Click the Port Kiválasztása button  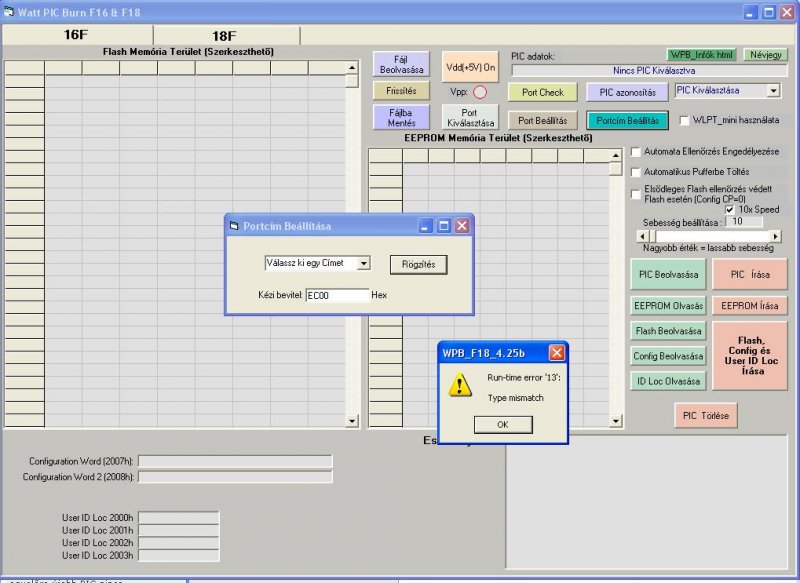pyautogui.click(x=470, y=117)
